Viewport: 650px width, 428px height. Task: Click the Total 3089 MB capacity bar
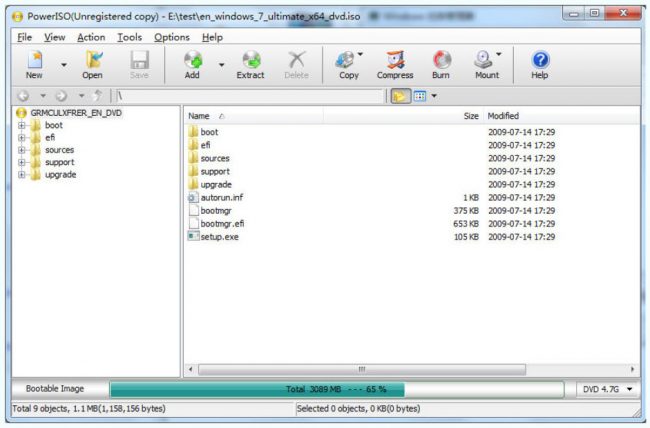tap(342, 388)
